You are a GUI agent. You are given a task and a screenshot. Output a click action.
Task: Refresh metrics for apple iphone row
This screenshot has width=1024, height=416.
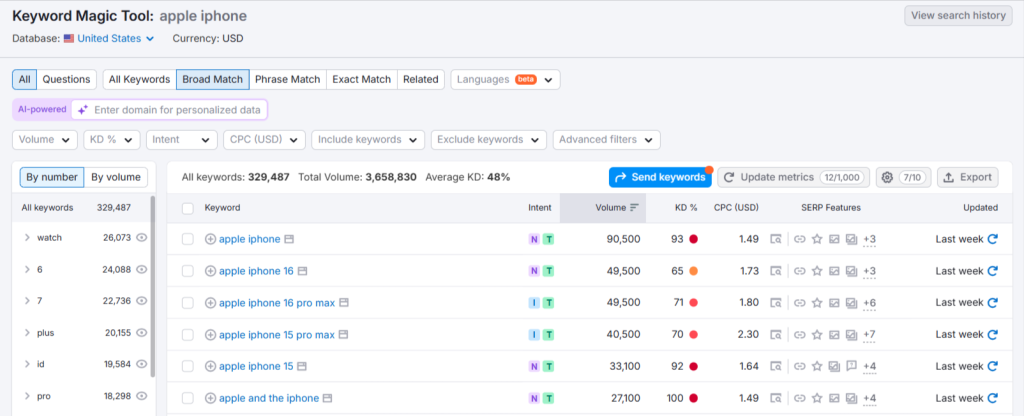tap(993, 239)
